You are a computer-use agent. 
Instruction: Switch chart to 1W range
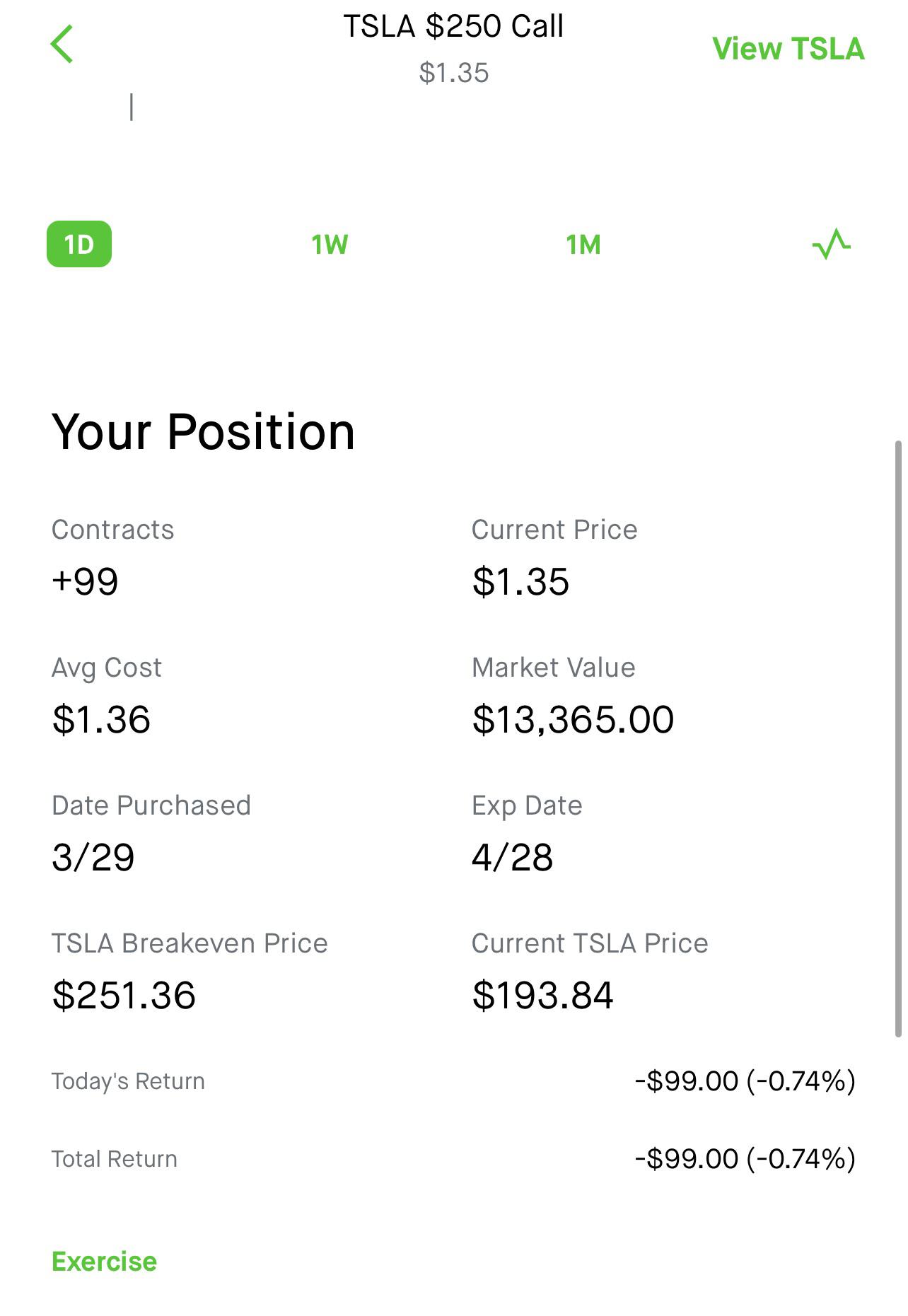coord(330,245)
